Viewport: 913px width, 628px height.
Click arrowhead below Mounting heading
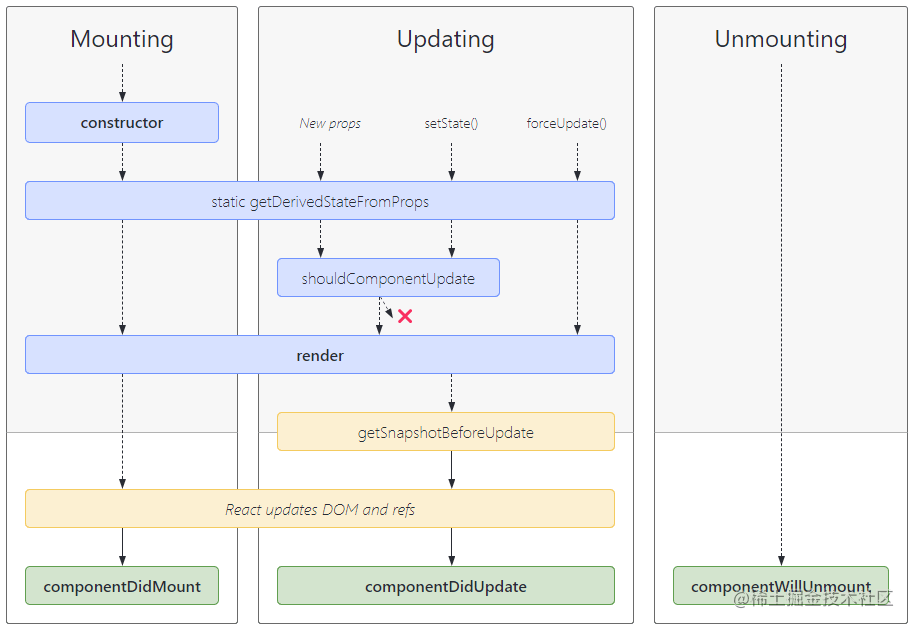122,96
